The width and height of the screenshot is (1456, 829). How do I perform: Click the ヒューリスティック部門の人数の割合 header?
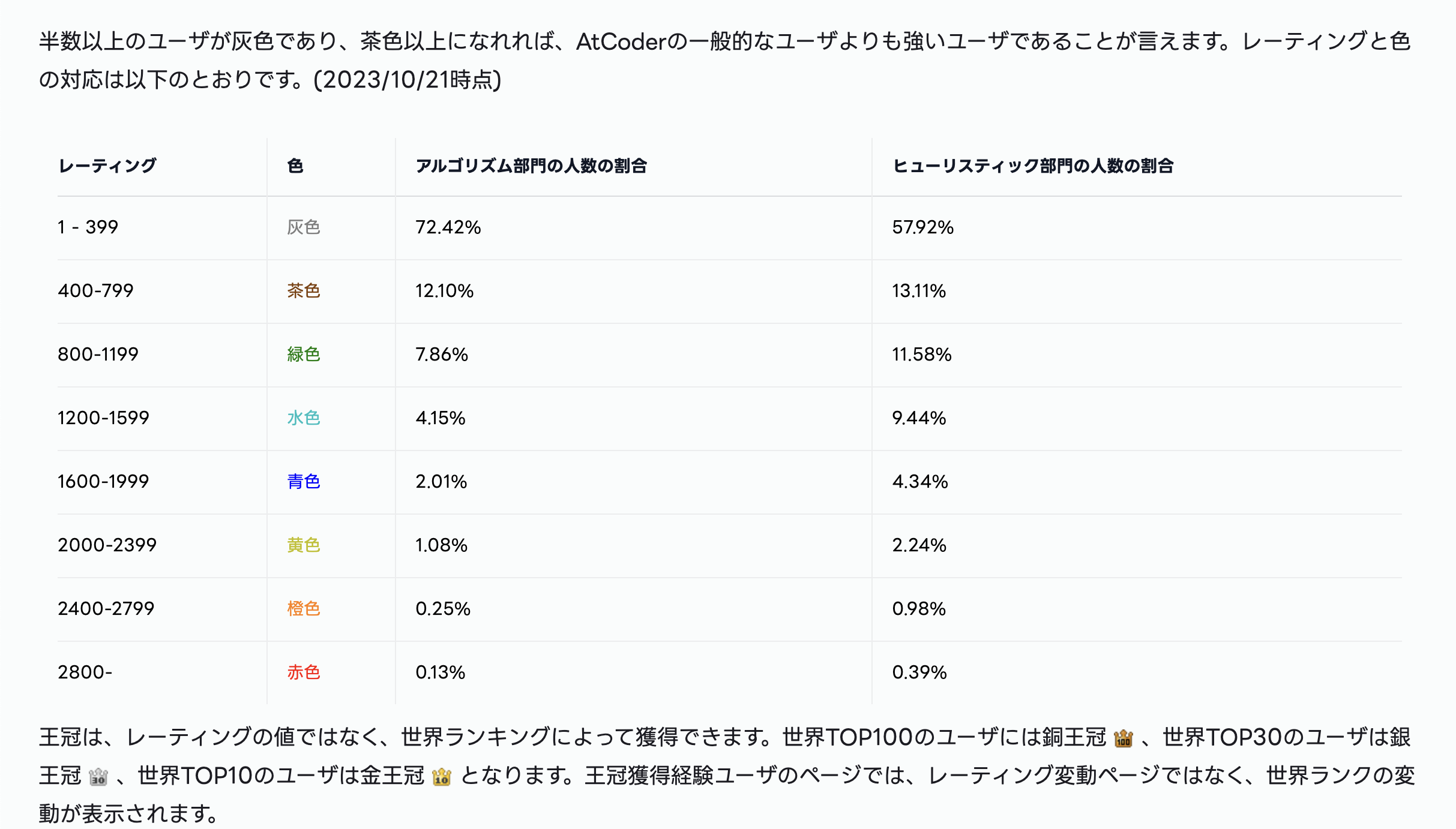1033,166
